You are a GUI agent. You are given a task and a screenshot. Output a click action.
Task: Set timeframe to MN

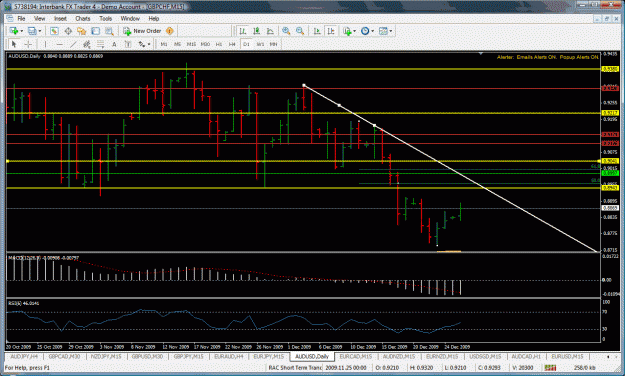point(273,44)
